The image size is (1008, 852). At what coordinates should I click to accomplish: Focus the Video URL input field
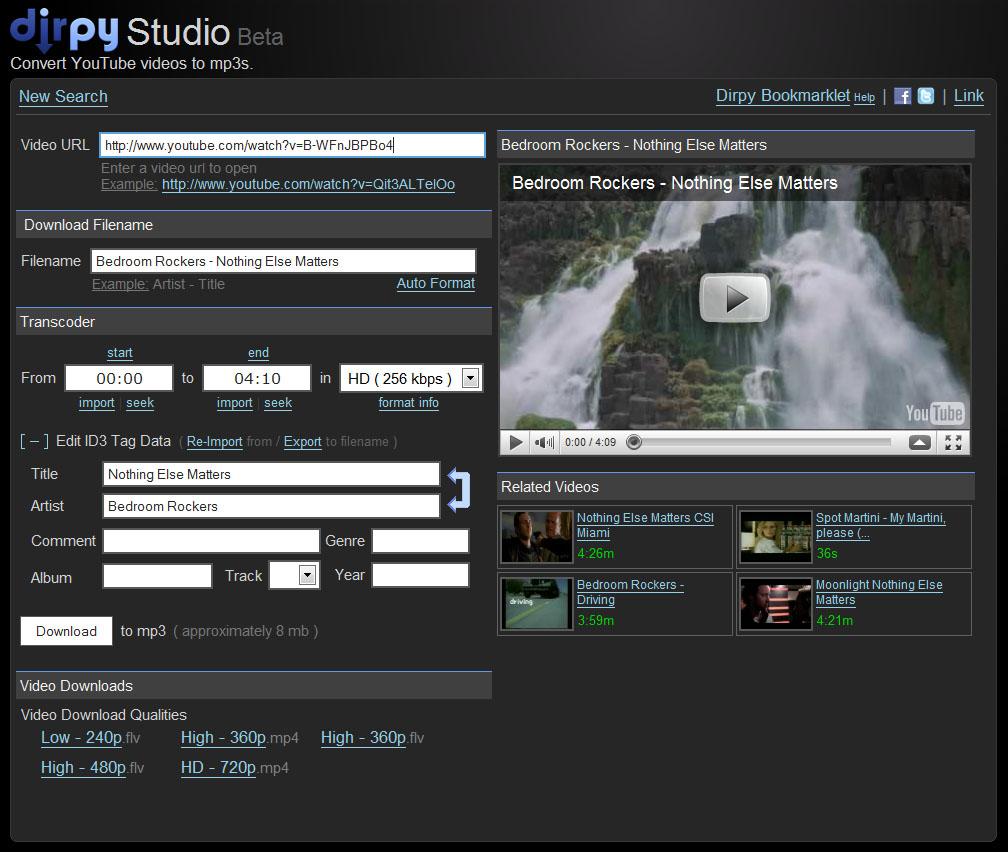(292, 145)
